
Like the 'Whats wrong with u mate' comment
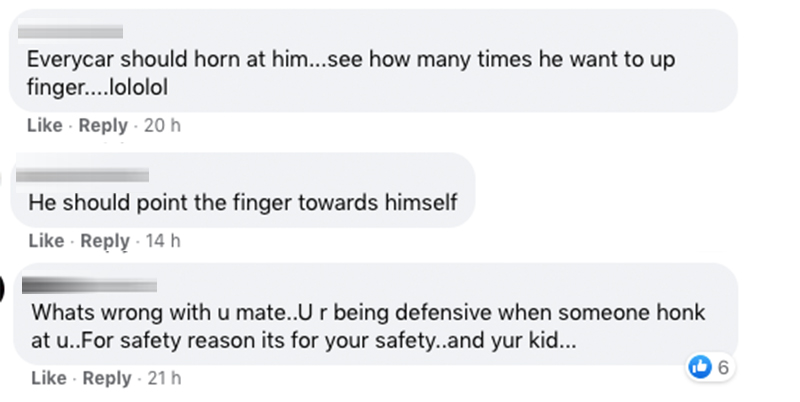[x=48, y=378]
